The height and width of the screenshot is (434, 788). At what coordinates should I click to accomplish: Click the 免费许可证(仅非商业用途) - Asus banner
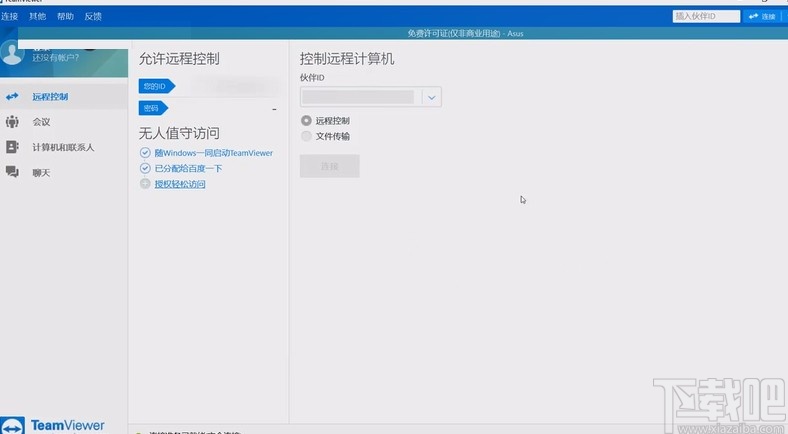click(x=465, y=34)
